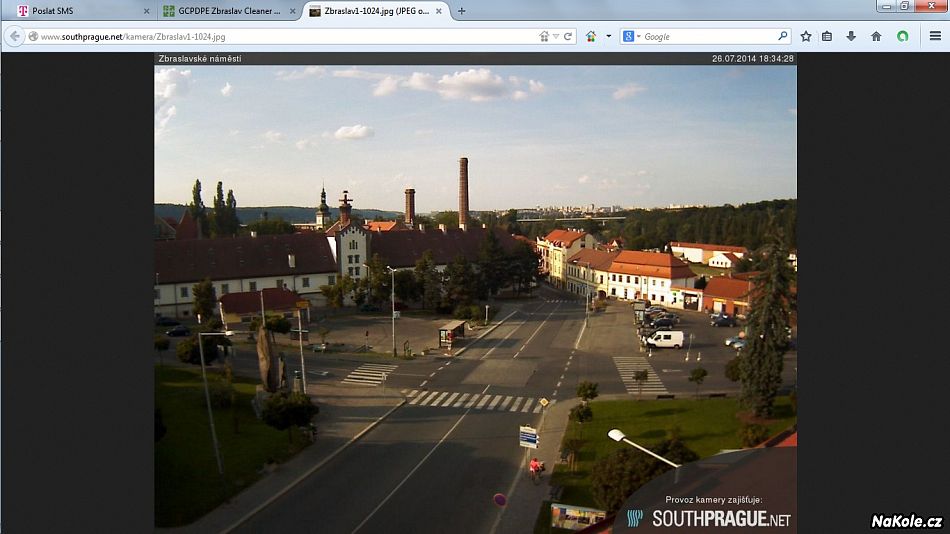Expand dropdown next to colorful house icon
The image size is (950, 534).
click(x=608, y=36)
